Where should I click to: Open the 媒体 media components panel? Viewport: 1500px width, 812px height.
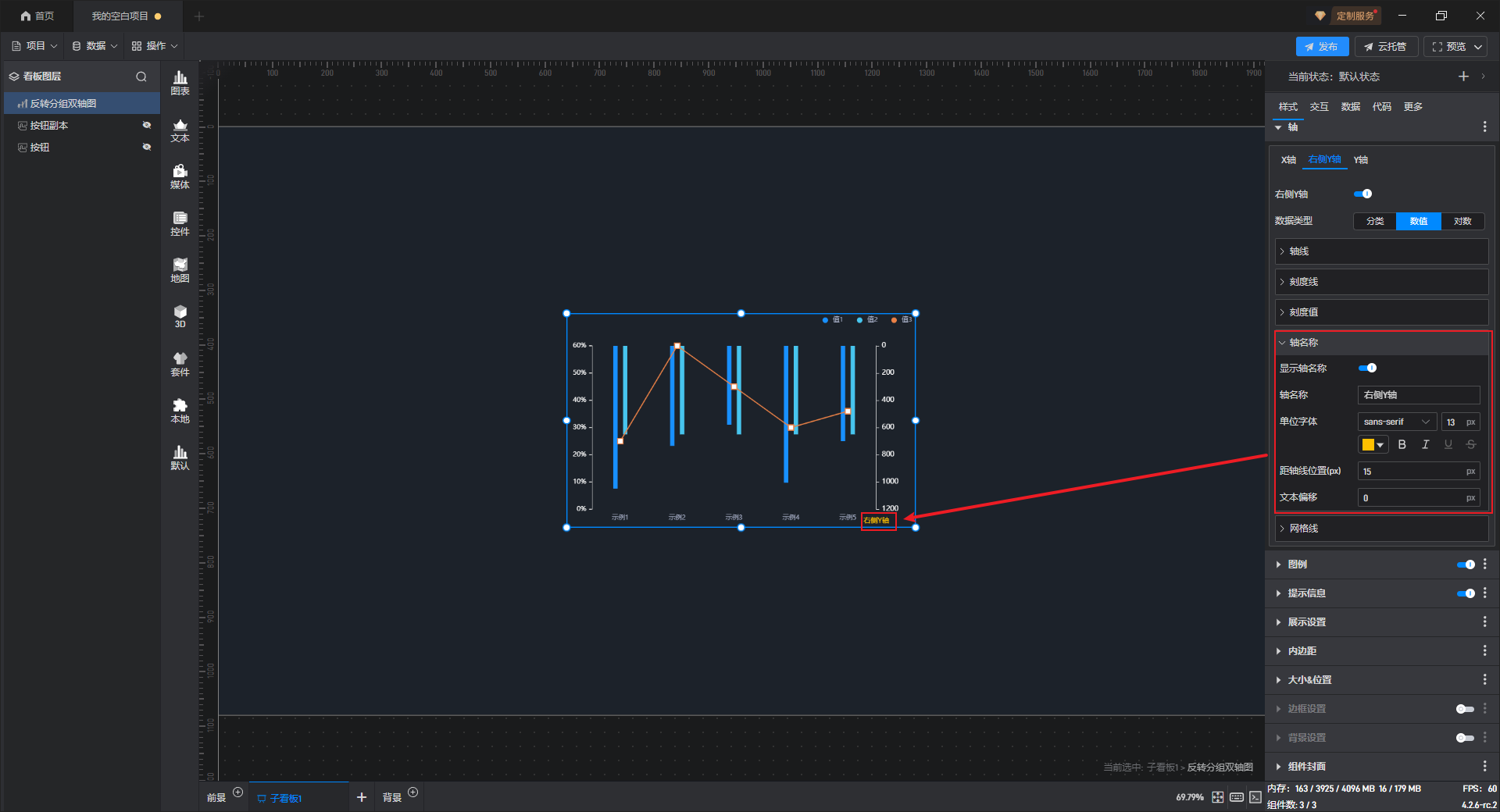click(180, 176)
